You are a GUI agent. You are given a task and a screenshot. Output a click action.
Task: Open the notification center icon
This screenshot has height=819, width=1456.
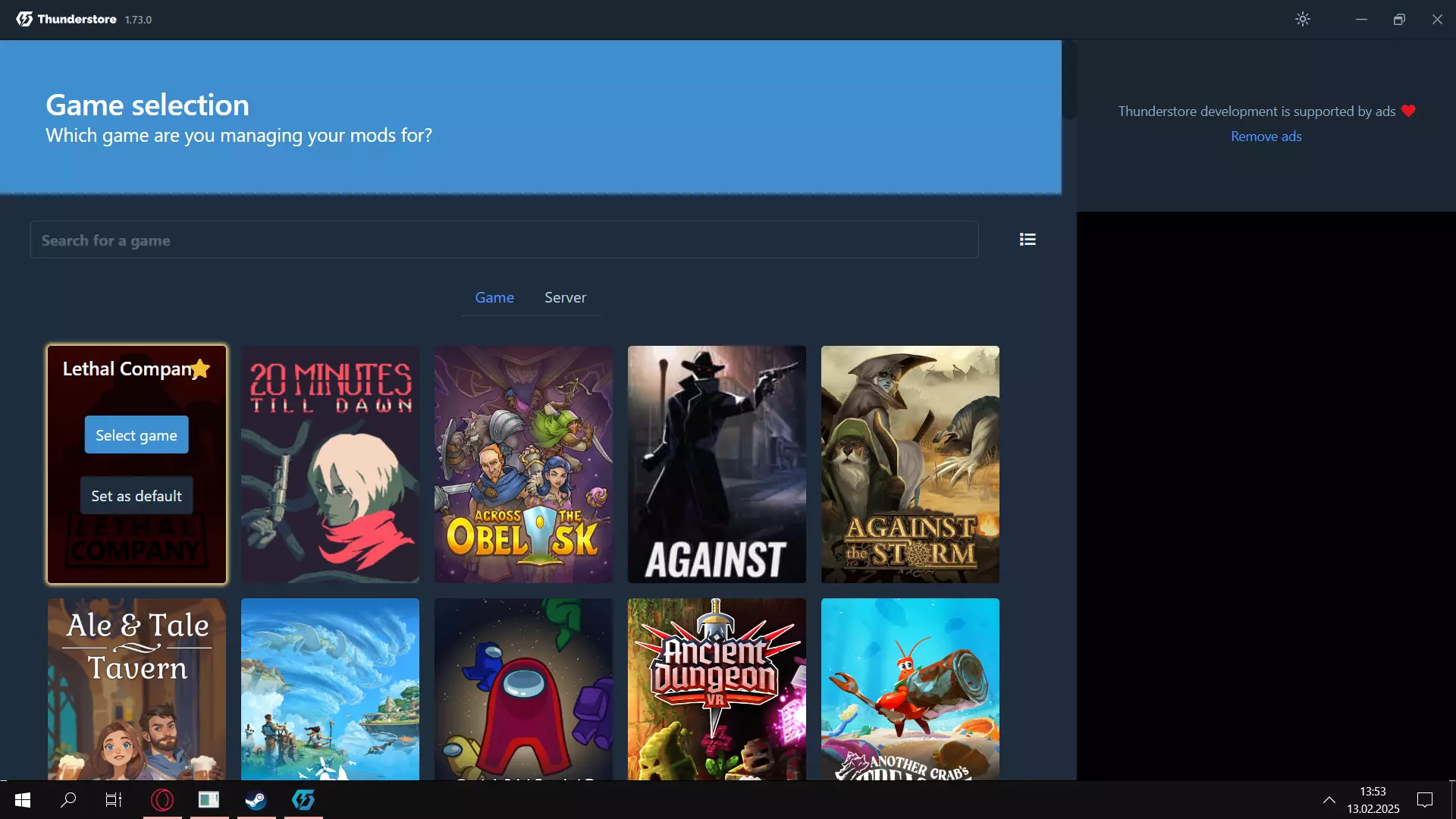point(1425,799)
